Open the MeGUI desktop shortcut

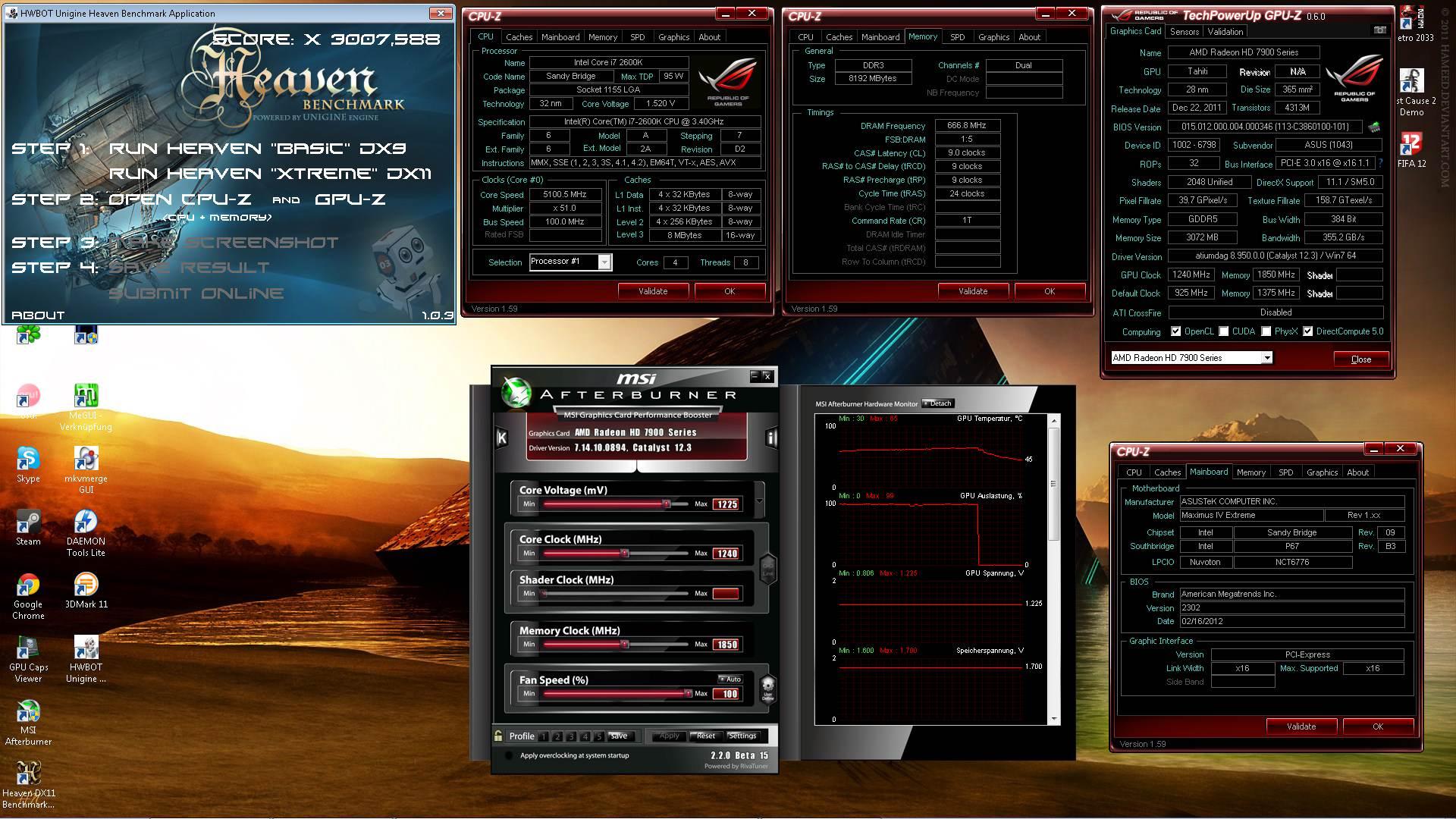pyautogui.click(x=86, y=407)
